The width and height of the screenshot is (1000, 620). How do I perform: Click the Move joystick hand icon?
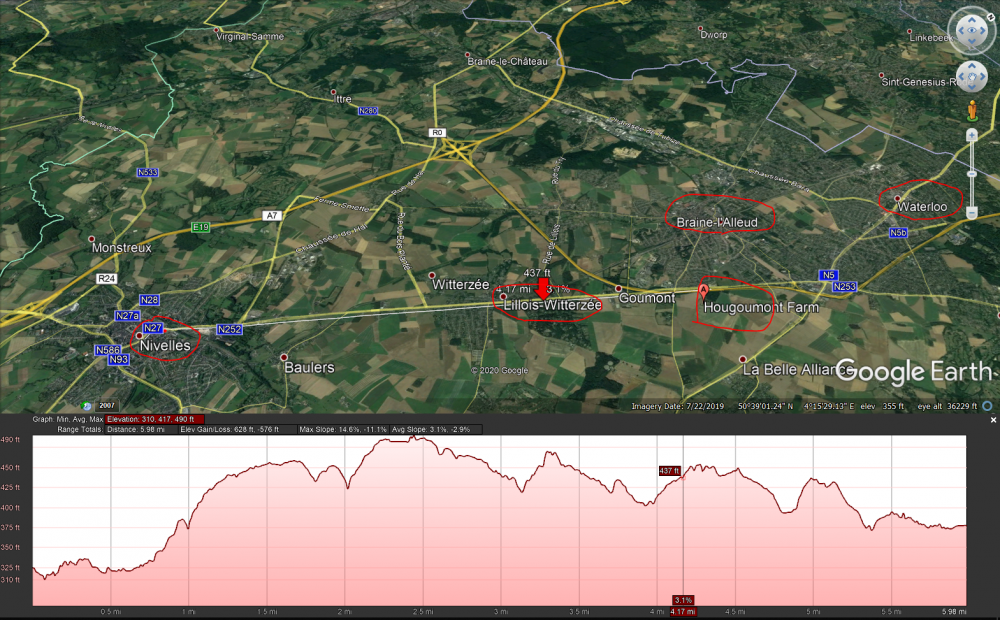(x=972, y=77)
